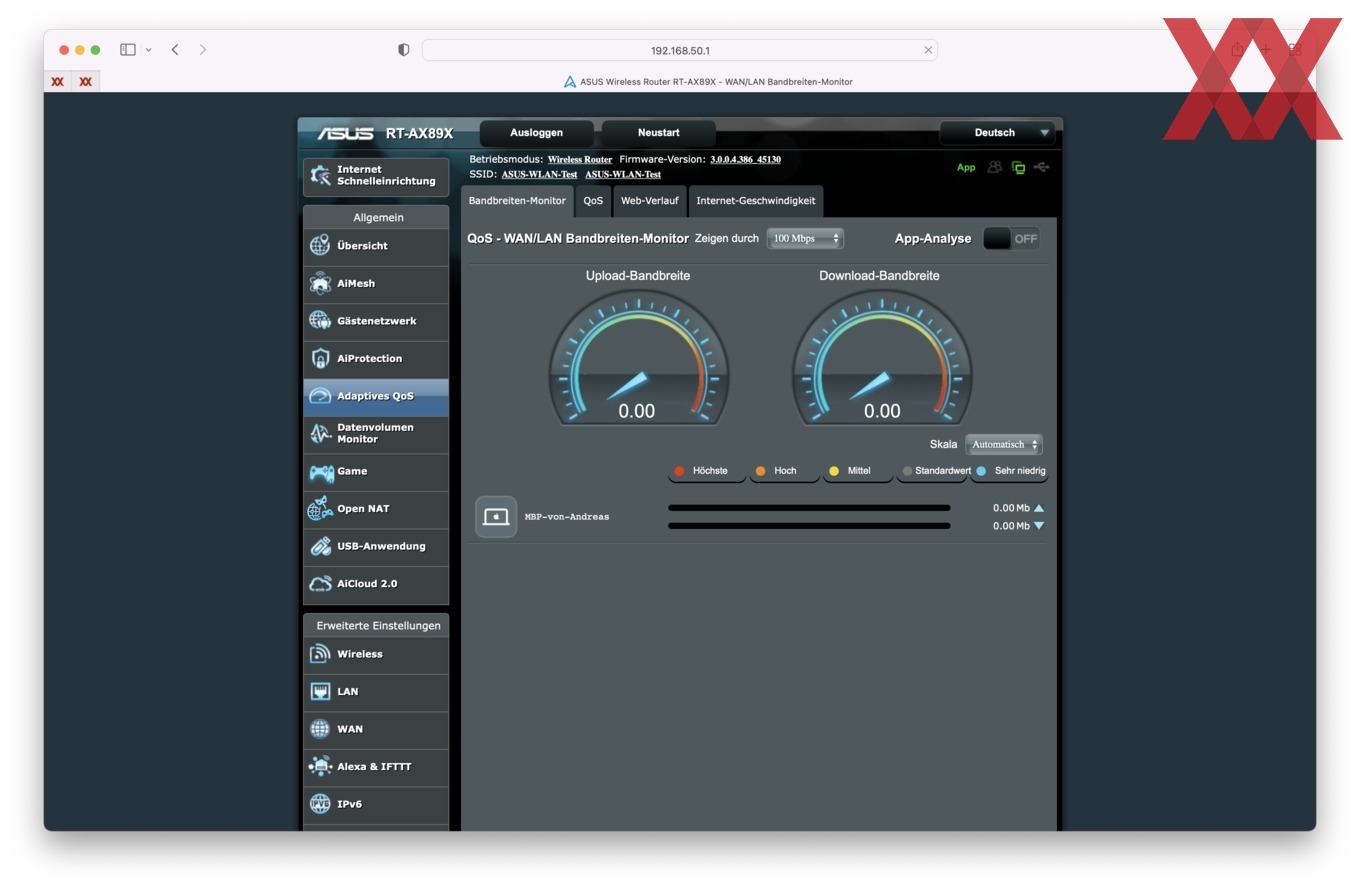Click the Neustart button
This screenshot has width=1360, height=889.
(659, 133)
